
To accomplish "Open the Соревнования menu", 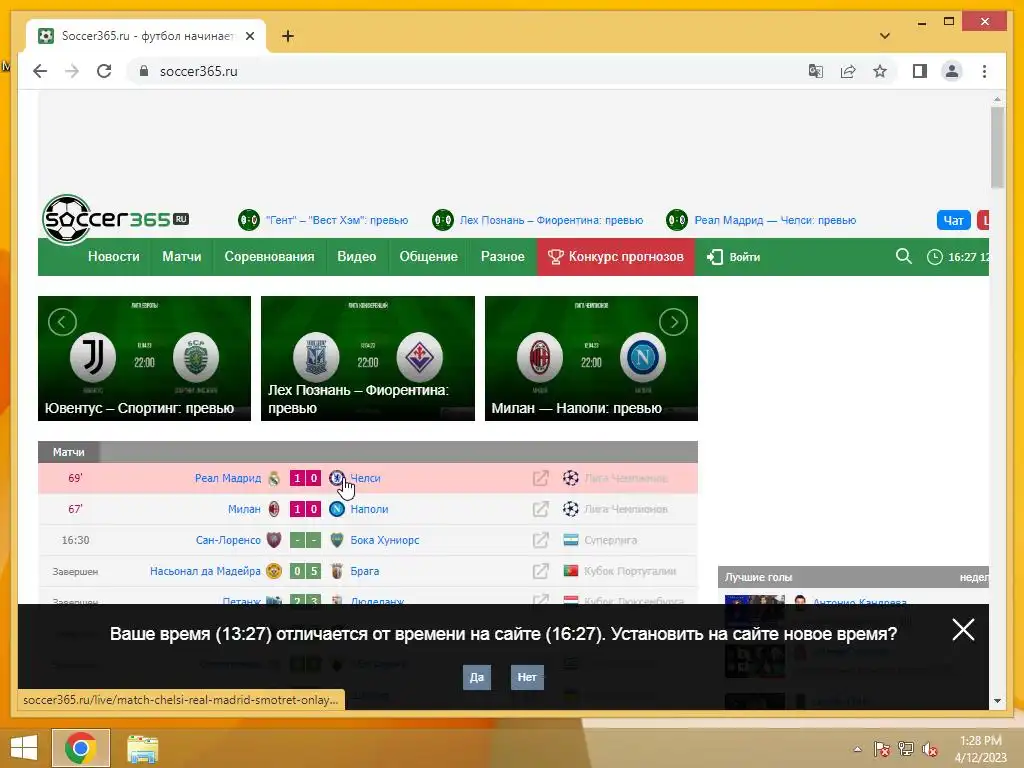I will pyautogui.click(x=269, y=257).
